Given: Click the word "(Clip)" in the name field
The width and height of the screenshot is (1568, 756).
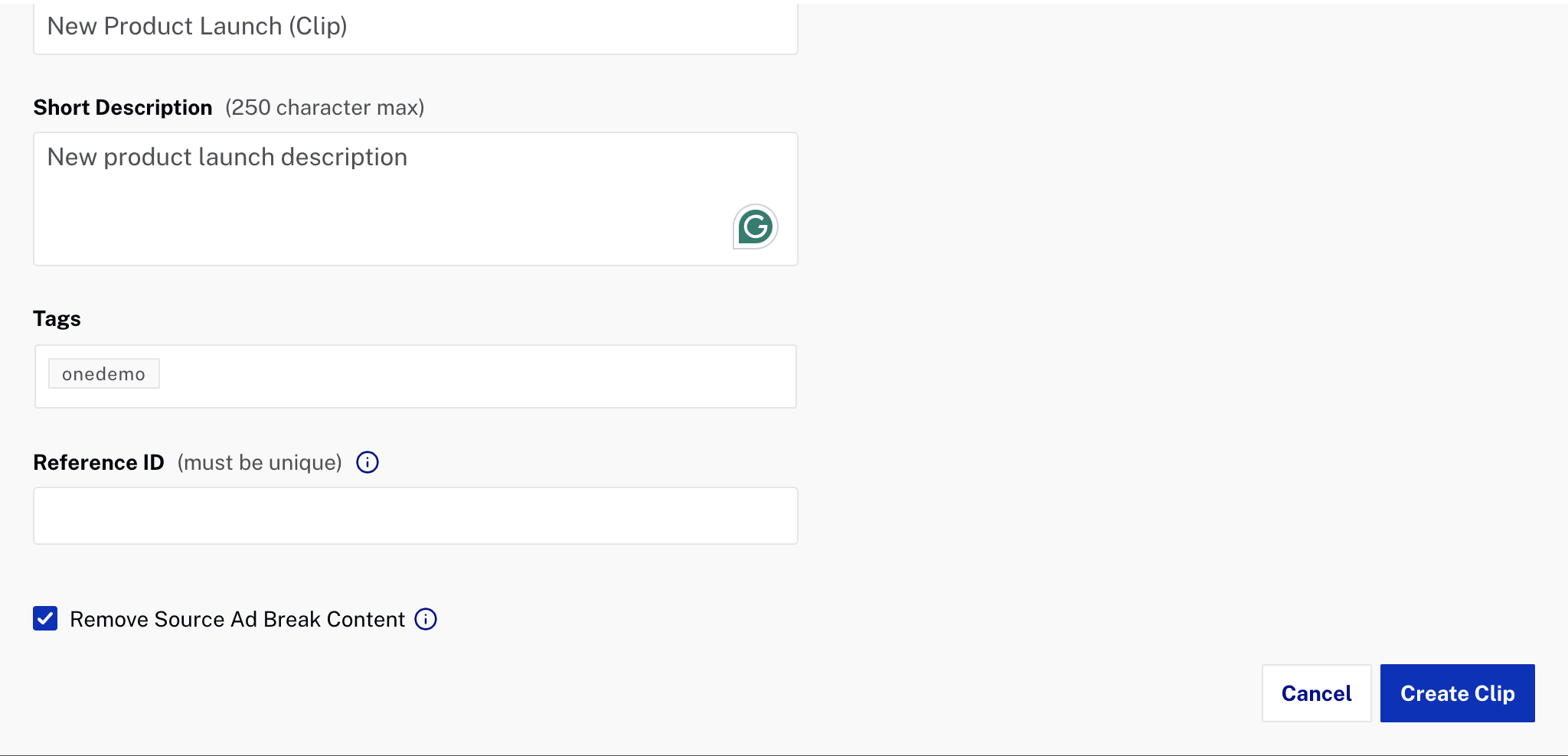Looking at the screenshot, I should 318,26.
